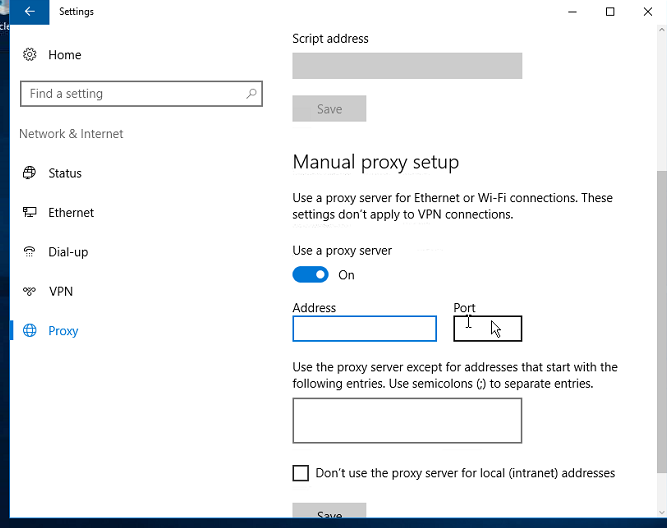This screenshot has width=667, height=528.
Task: Click the Status globe icon
Action: point(29,173)
